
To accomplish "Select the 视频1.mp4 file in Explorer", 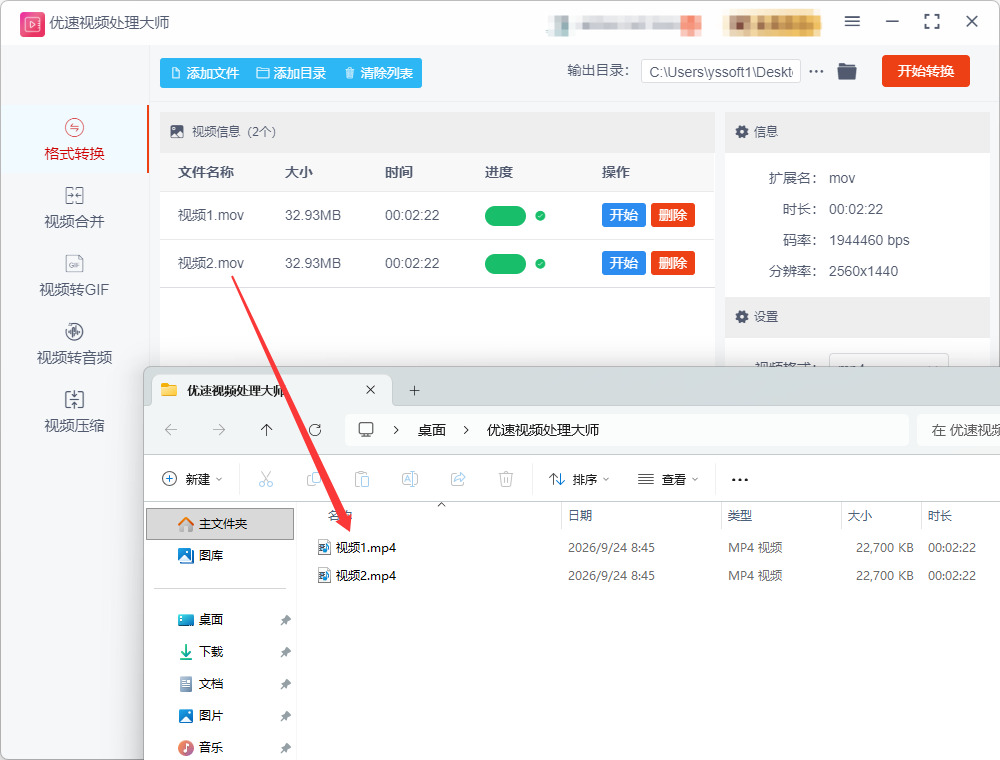I will click(x=365, y=548).
